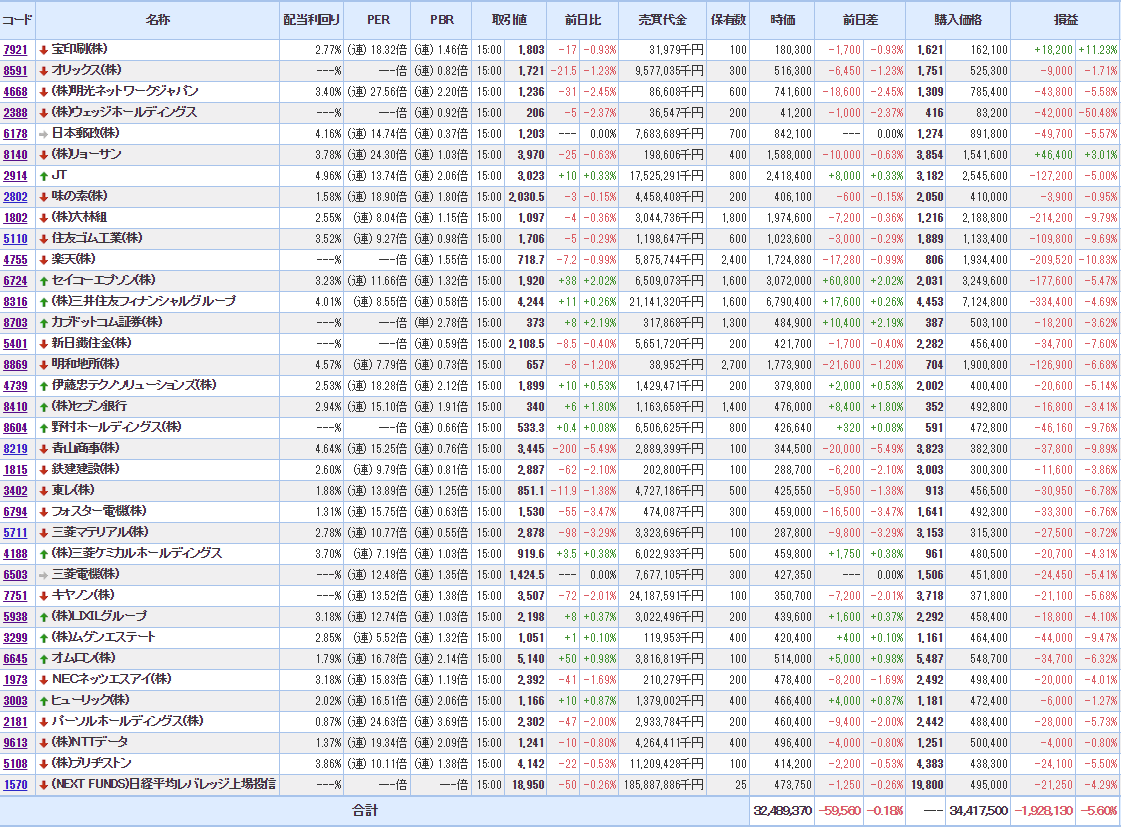Click the green up arrow beside JT
This screenshot has width=1121, height=828.
(43, 175)
